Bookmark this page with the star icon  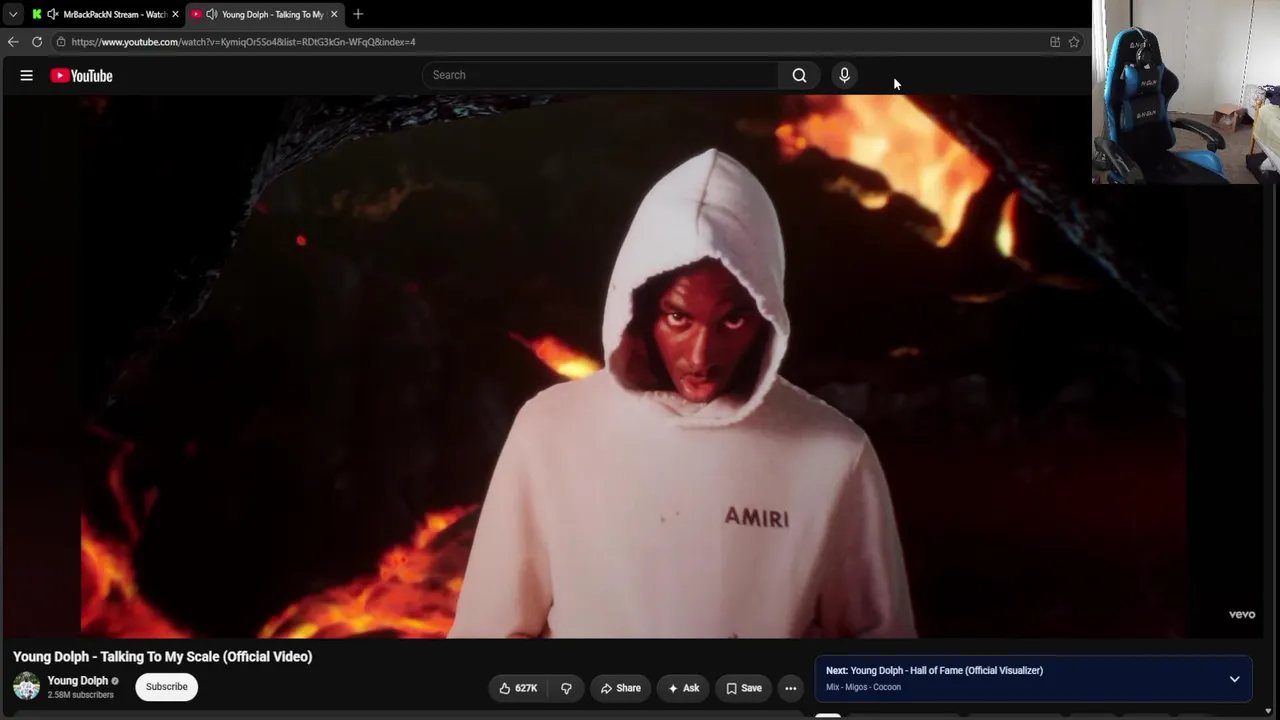coord(1074,42)
